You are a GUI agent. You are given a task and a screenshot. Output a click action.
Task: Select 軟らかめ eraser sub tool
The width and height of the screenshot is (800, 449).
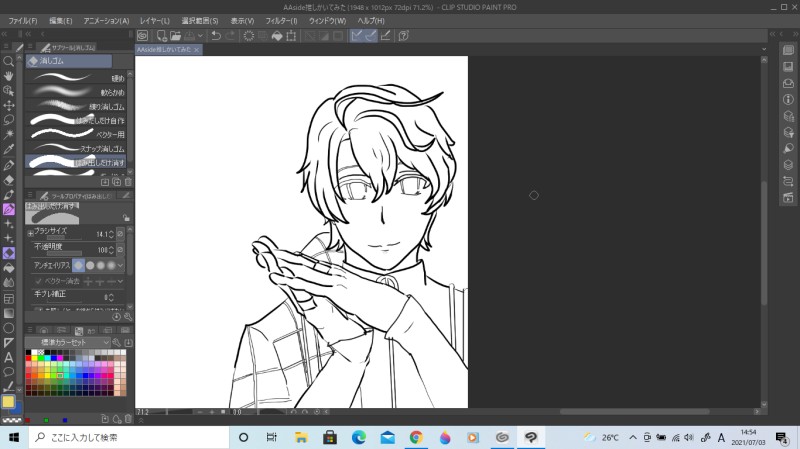76,92
